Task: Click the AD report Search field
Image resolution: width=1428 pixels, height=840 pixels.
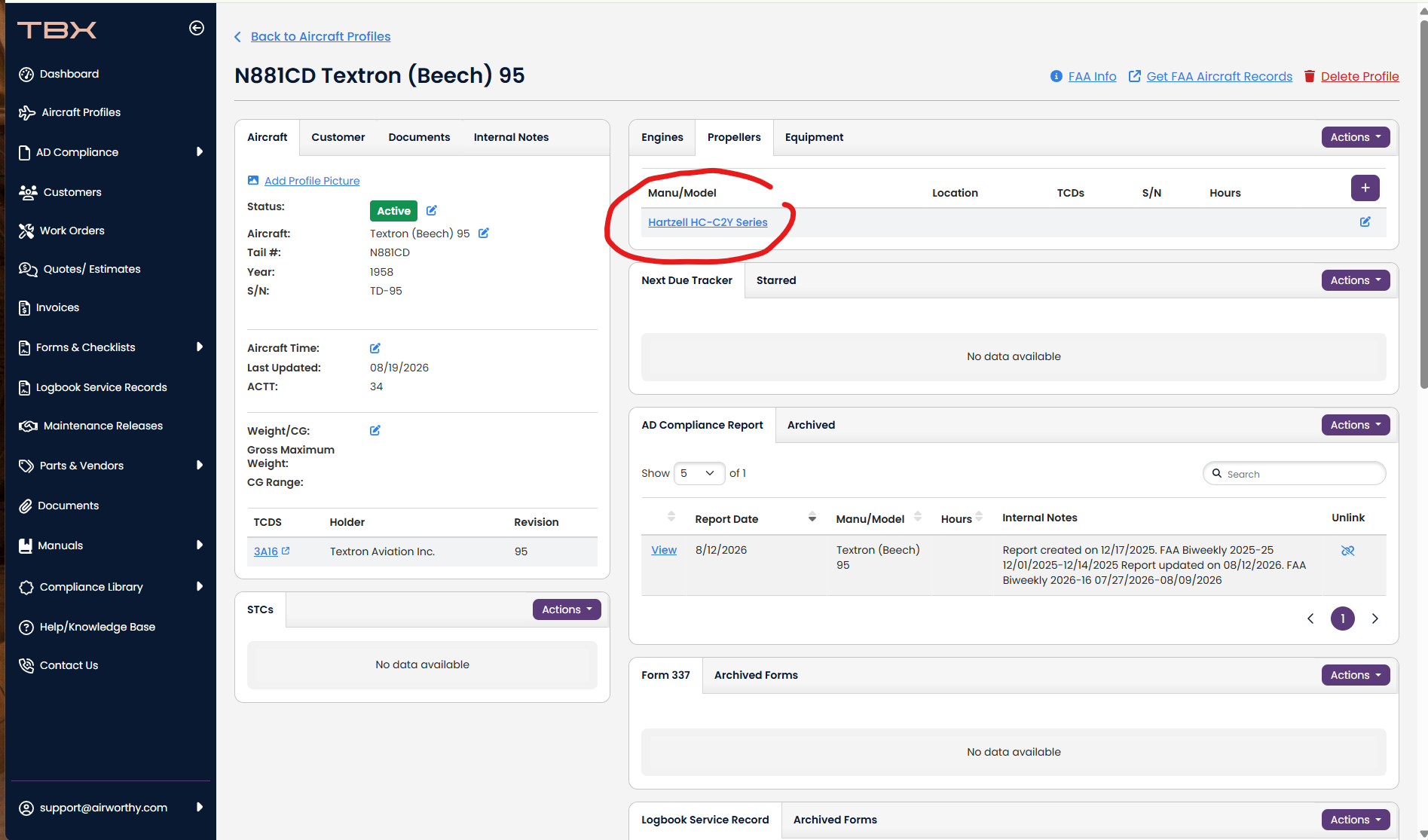Action: (x=1295, y=473)
